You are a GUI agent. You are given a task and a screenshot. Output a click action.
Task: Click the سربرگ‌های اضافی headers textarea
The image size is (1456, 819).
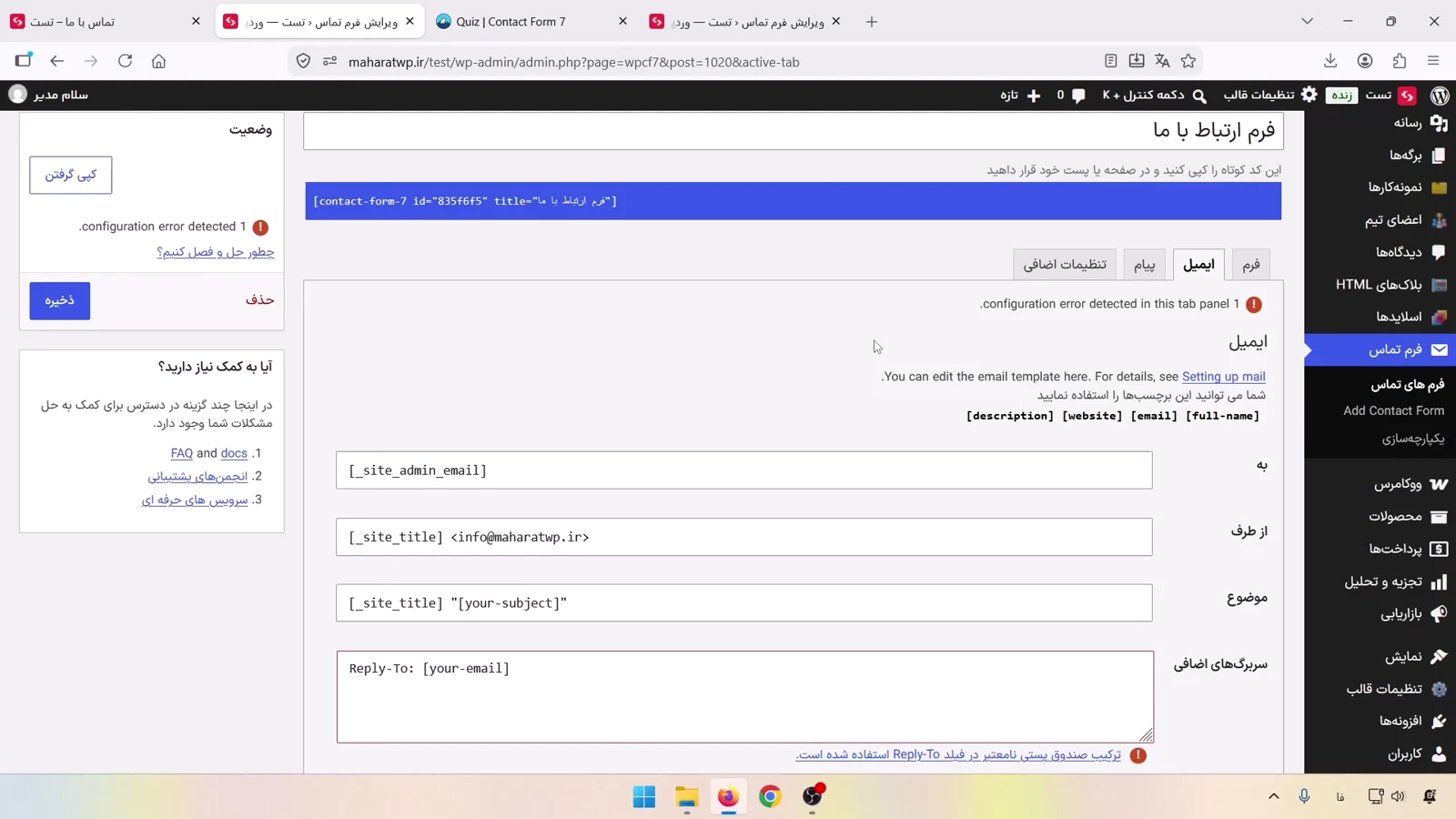[x=745, y=696]
